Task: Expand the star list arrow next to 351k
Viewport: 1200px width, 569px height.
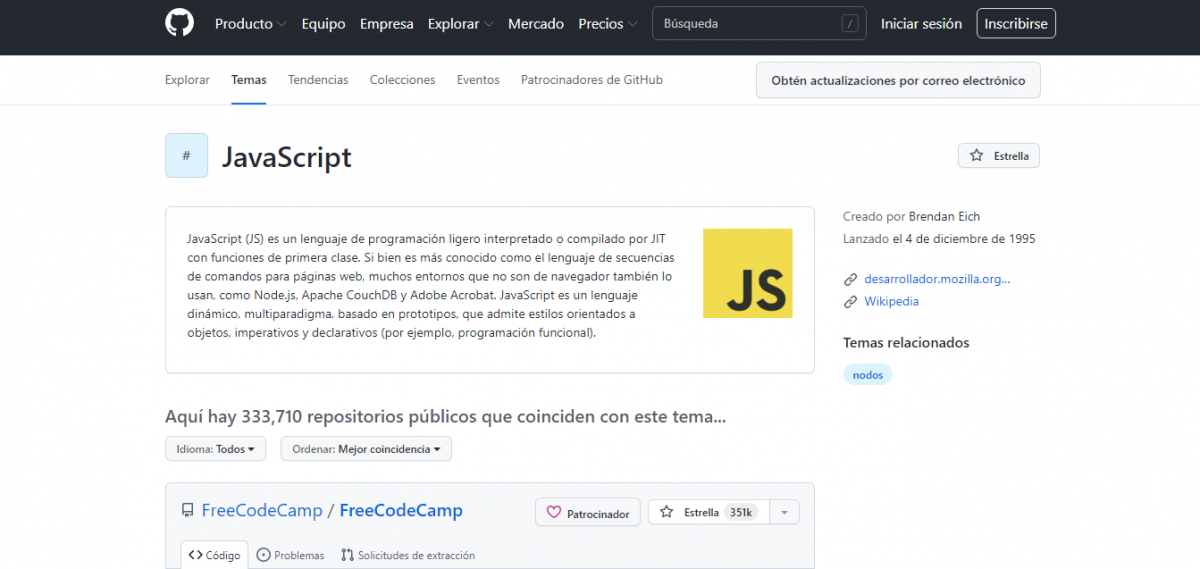Action: [784, 512]
